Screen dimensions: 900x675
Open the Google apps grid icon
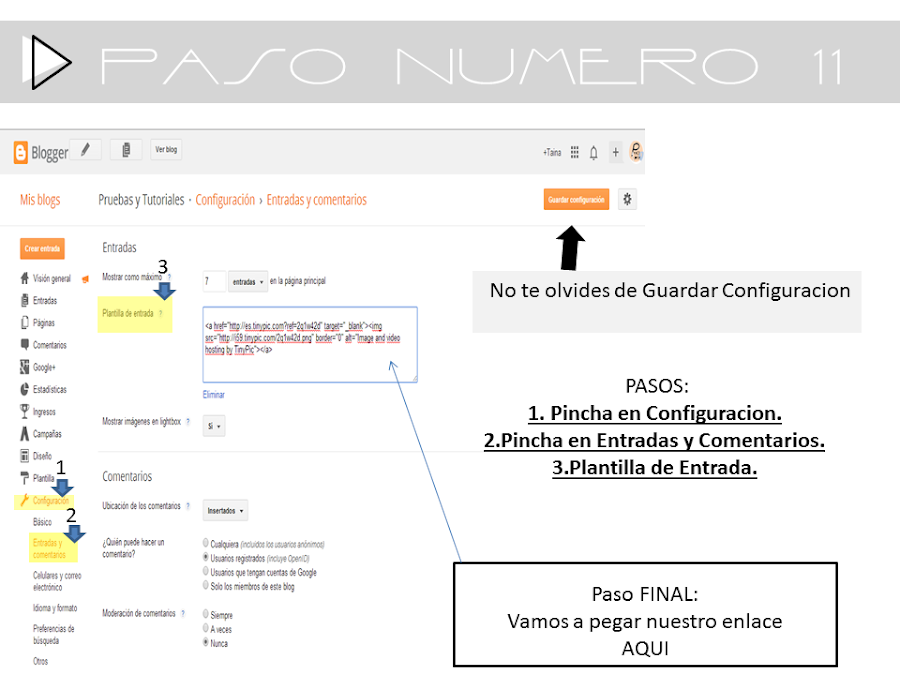pyautogui.click(x=575, y=152)
